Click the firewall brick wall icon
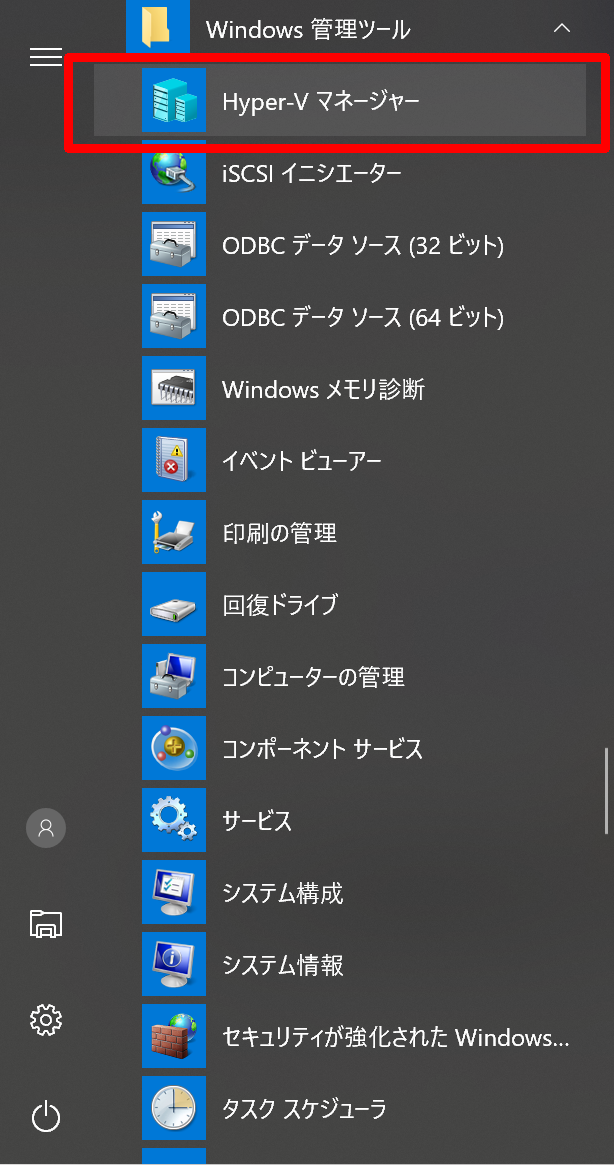This screenshot has height=1165, width=614. click(x=173, y=1037)
